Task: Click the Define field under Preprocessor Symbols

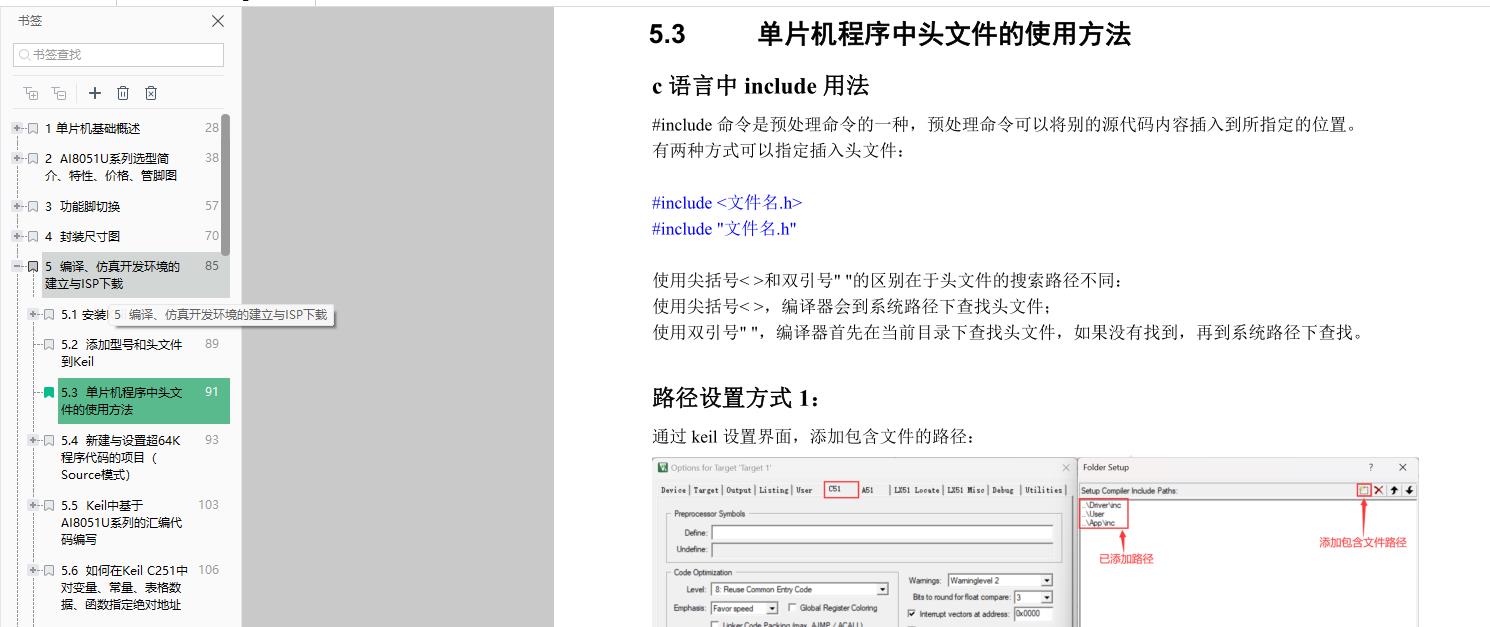Action: pyautogui.click(x=882, y=533)
